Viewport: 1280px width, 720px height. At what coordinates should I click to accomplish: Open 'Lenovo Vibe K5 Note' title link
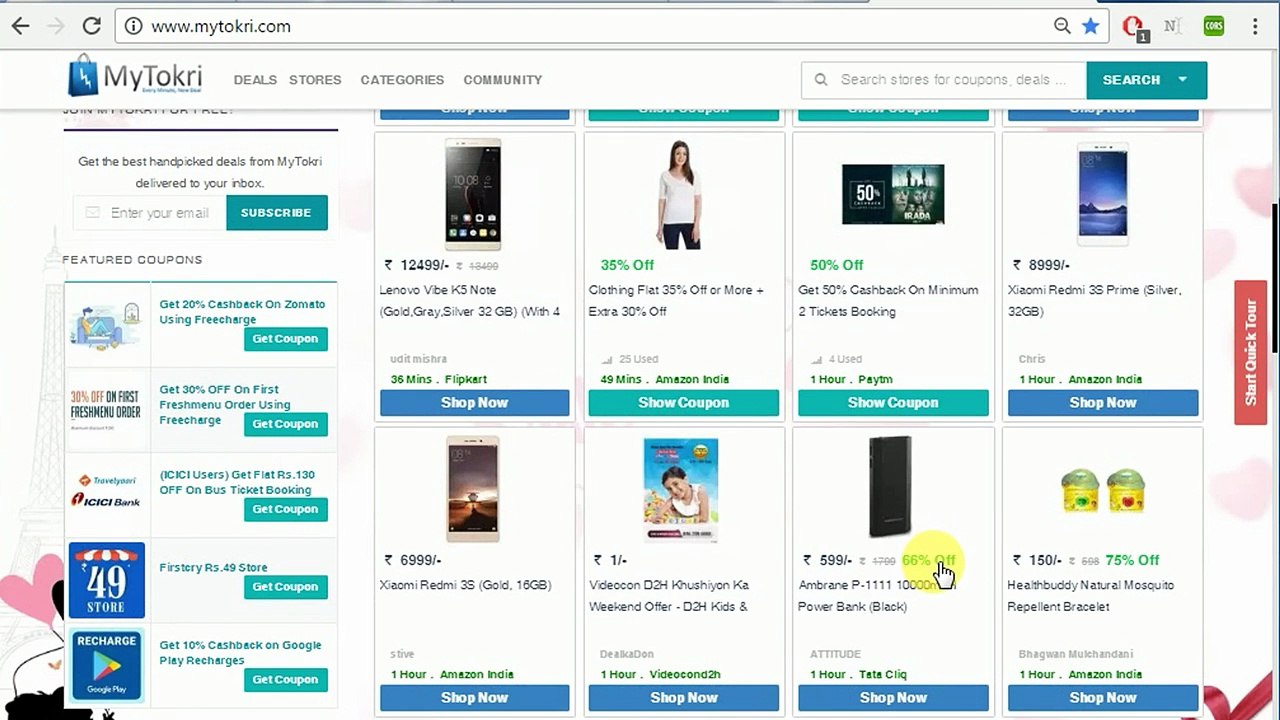coord(470,301)
